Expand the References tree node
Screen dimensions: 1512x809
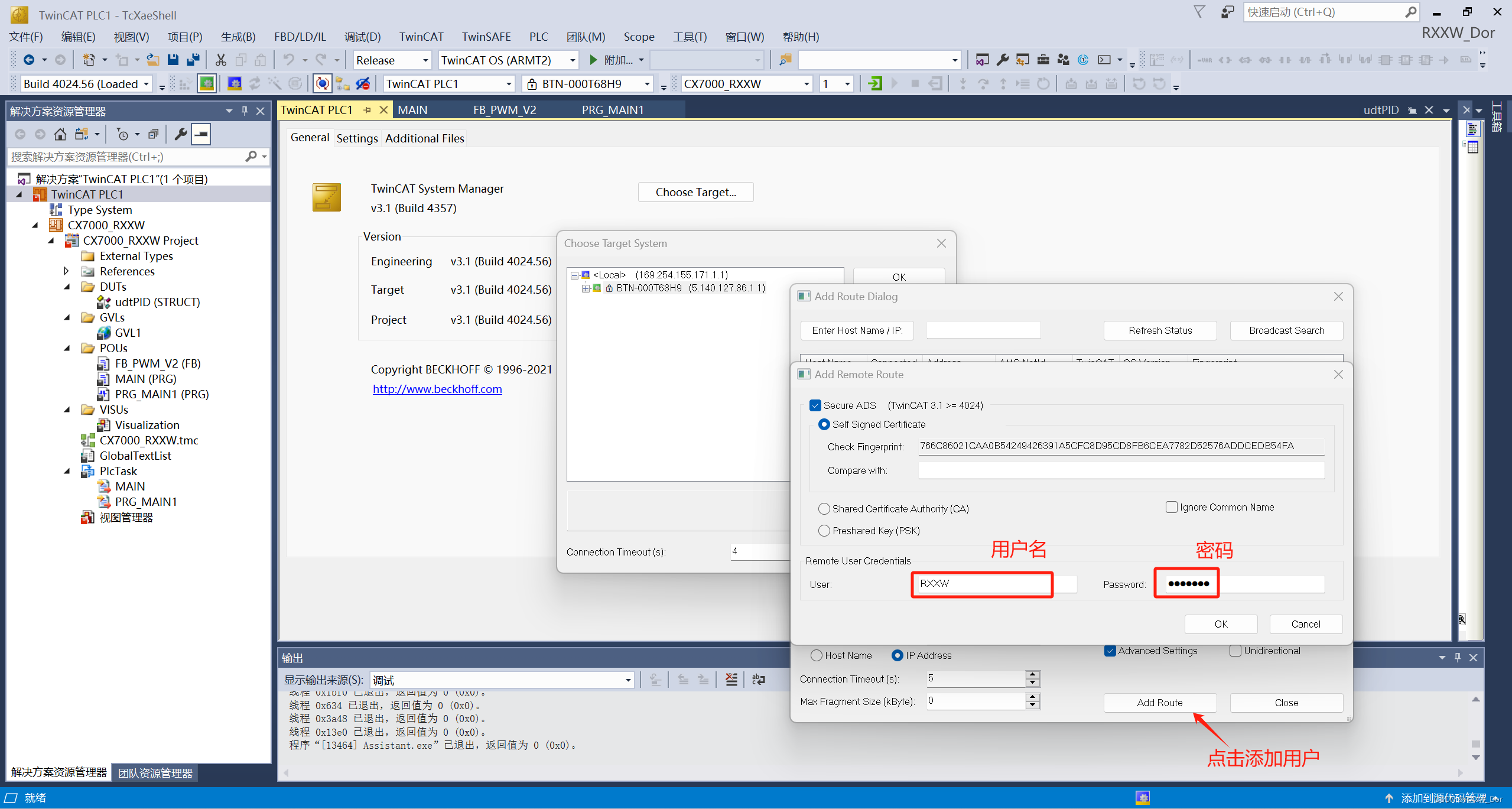66,271
